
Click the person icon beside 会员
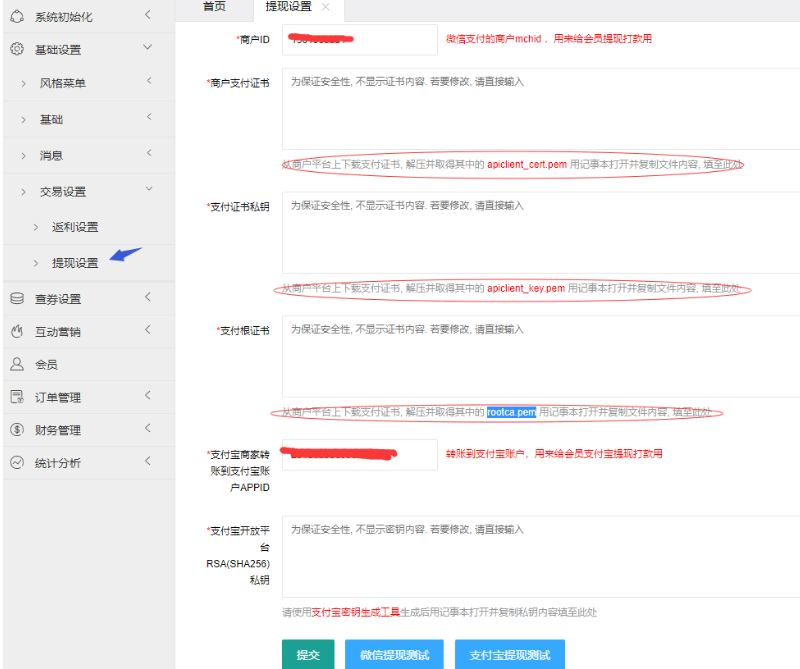coord(16,364)
